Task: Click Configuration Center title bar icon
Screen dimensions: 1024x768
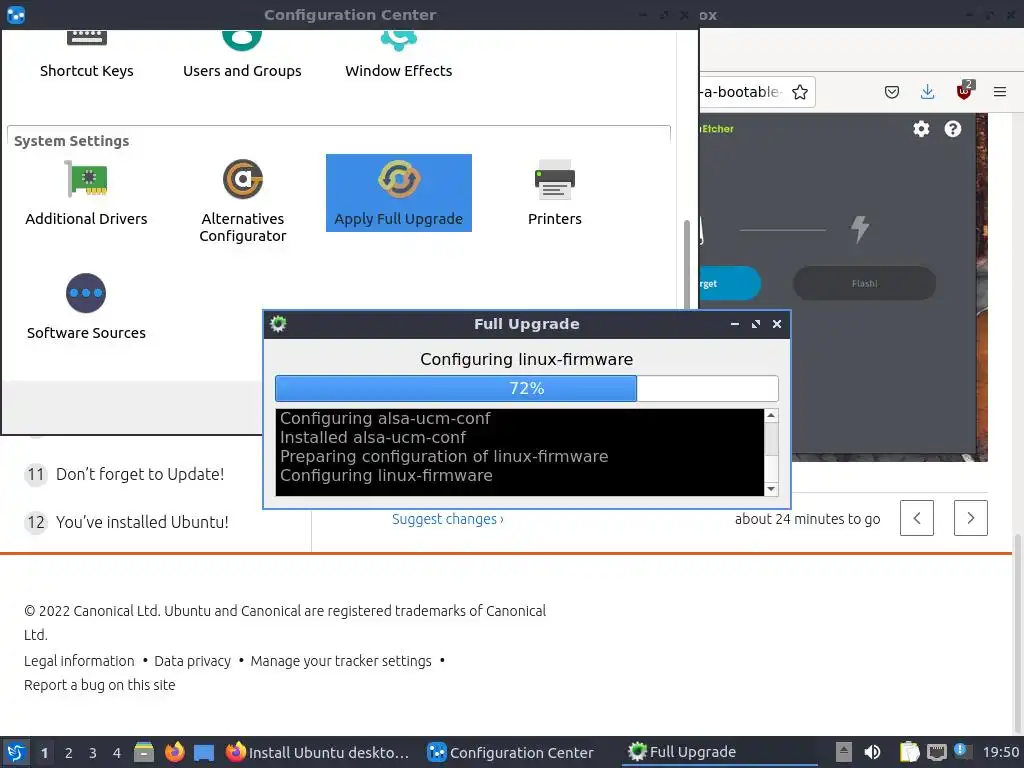Action: pos(16,14)
